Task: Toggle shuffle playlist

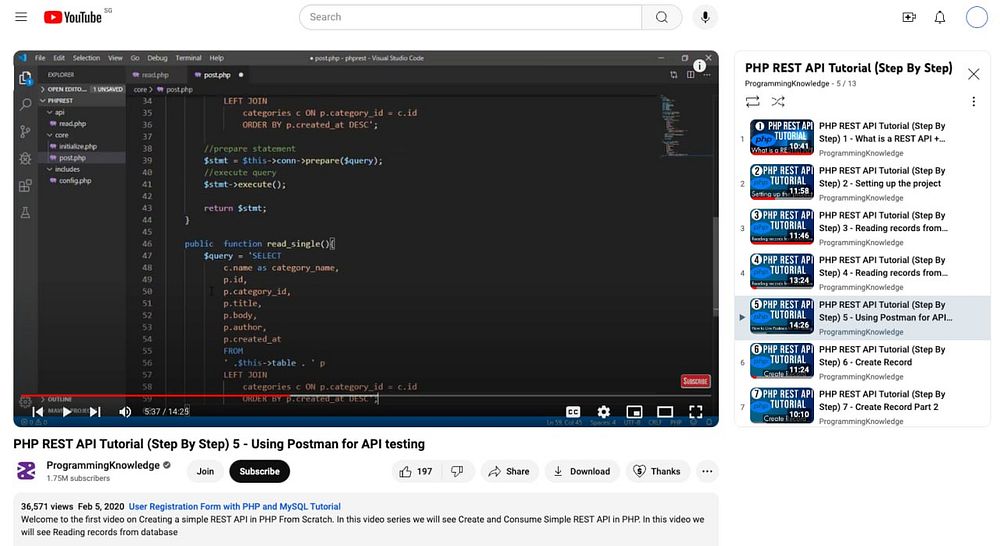Action: point(778,101)
